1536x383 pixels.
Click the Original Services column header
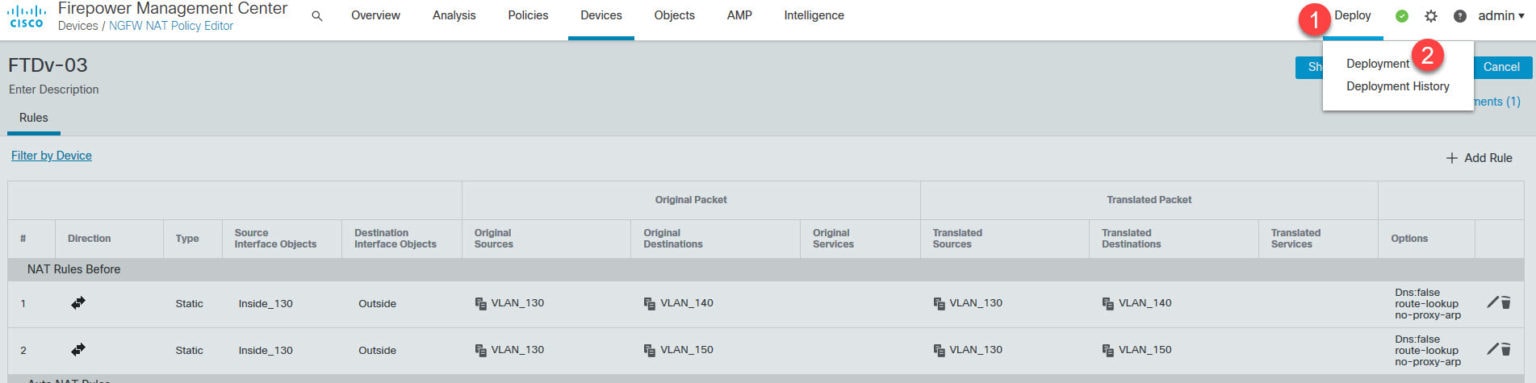833,239
